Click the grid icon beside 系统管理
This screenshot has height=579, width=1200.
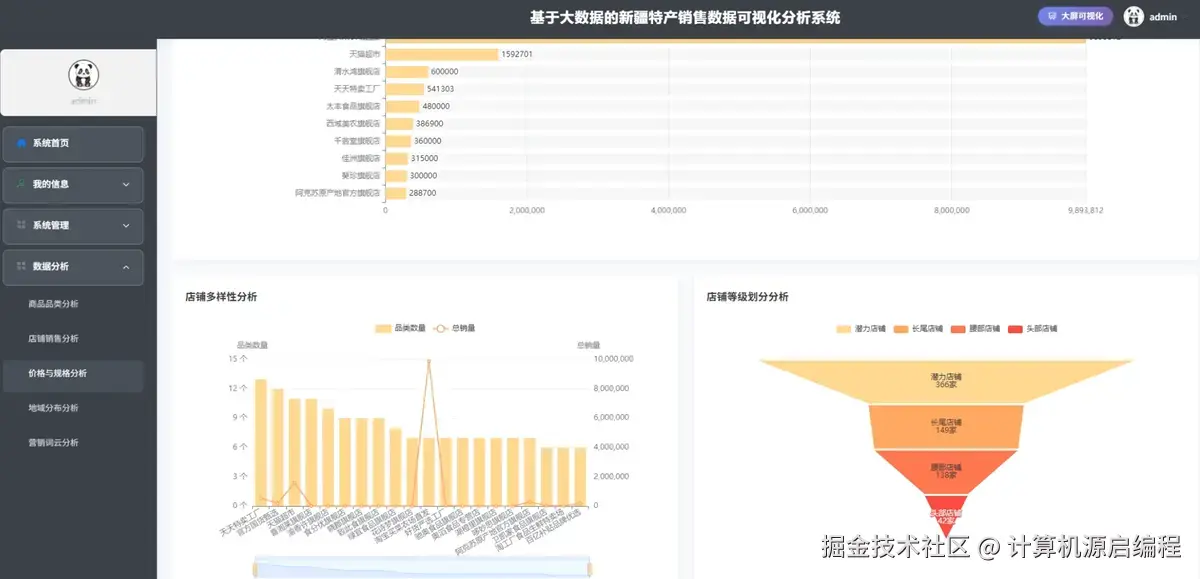[21, 225]
